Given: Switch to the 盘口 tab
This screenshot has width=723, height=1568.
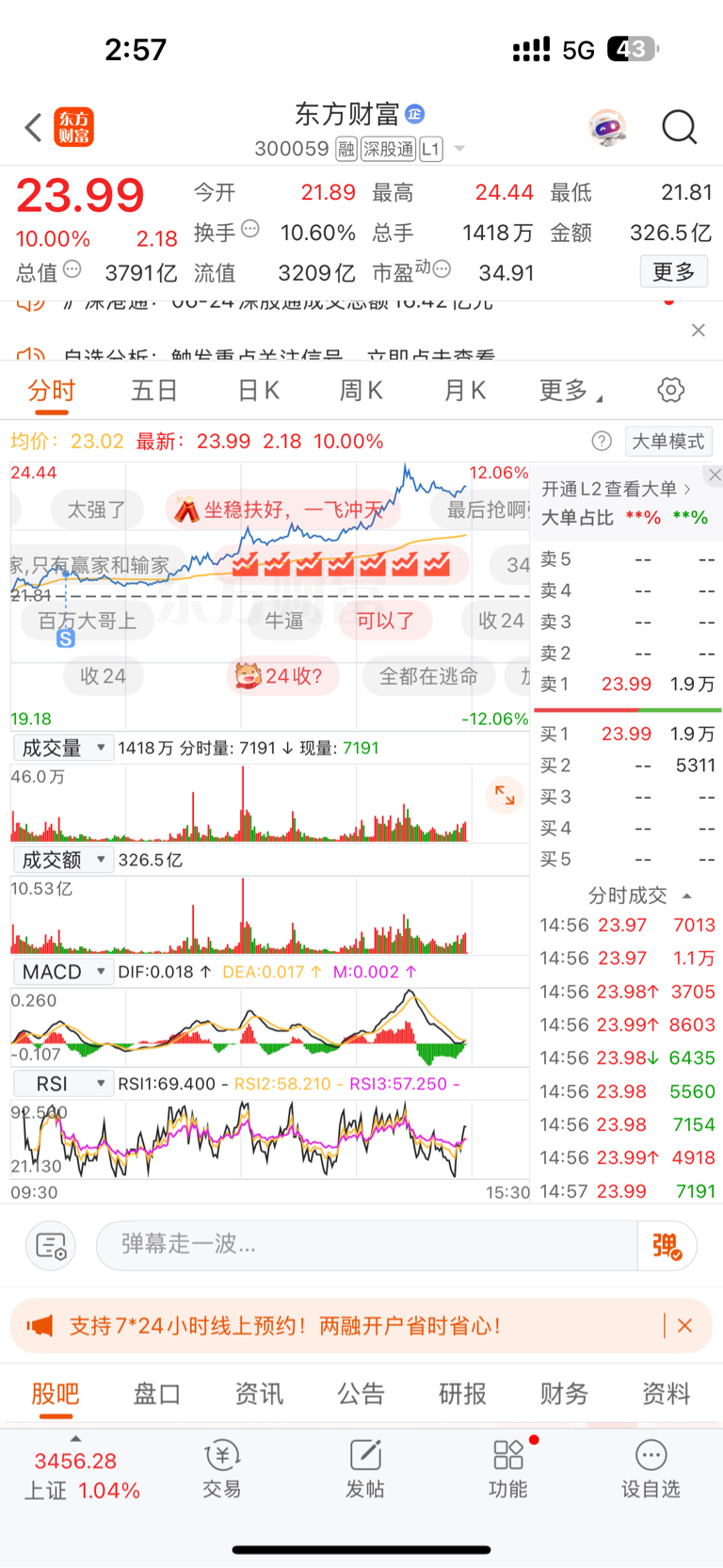Looking at the screenshot, I should 157,1394.
